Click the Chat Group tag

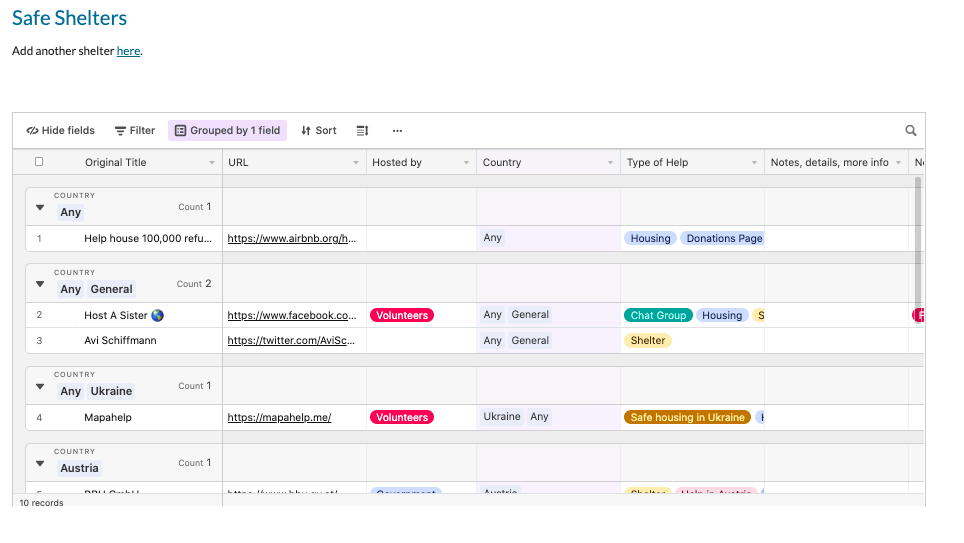point(658,315)
